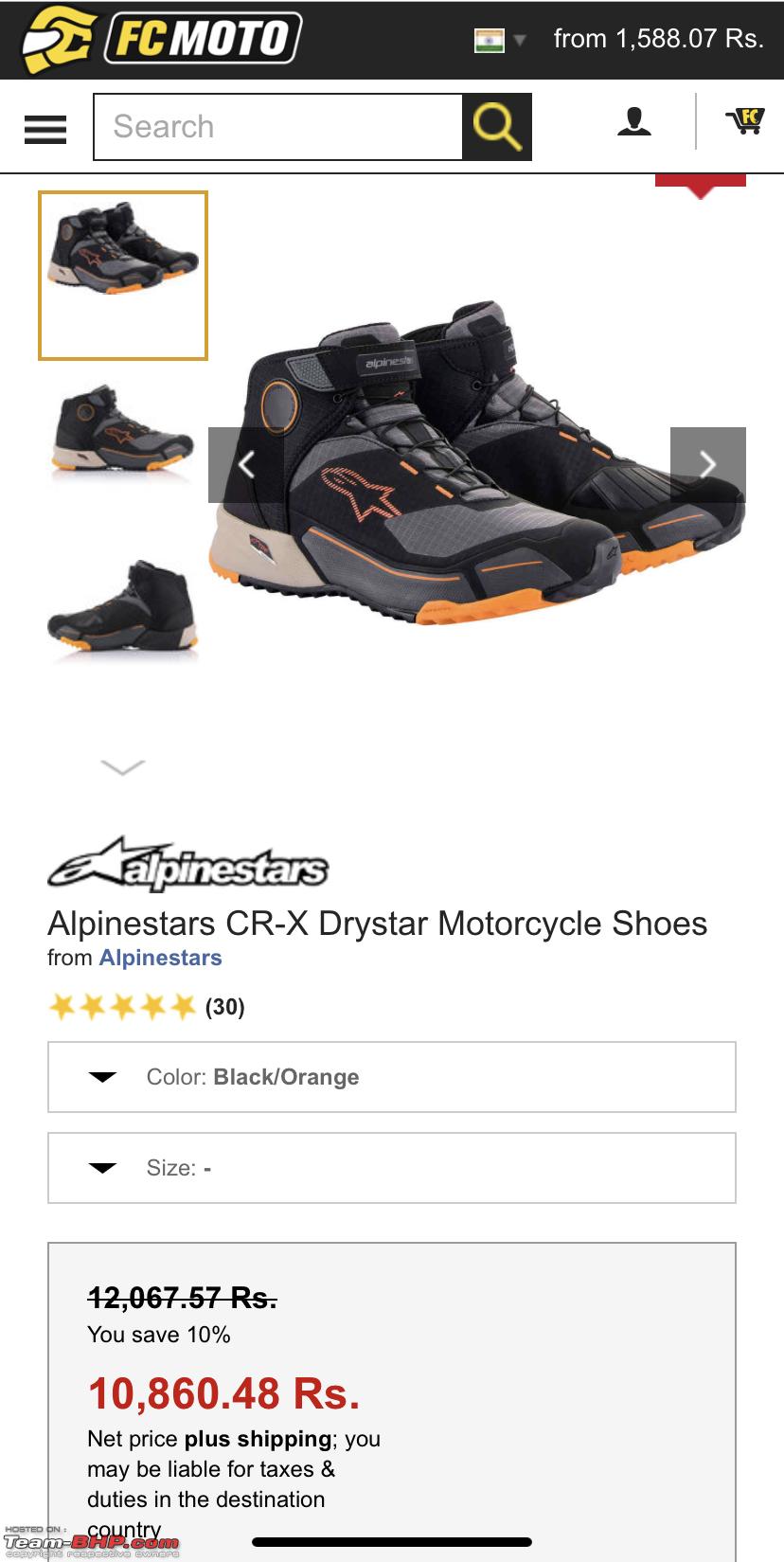Click the yellow search magnifier button
Image resolution: width=784 pixels, height=1562 pixels.
pyautogui.click(x=497, y=127)
